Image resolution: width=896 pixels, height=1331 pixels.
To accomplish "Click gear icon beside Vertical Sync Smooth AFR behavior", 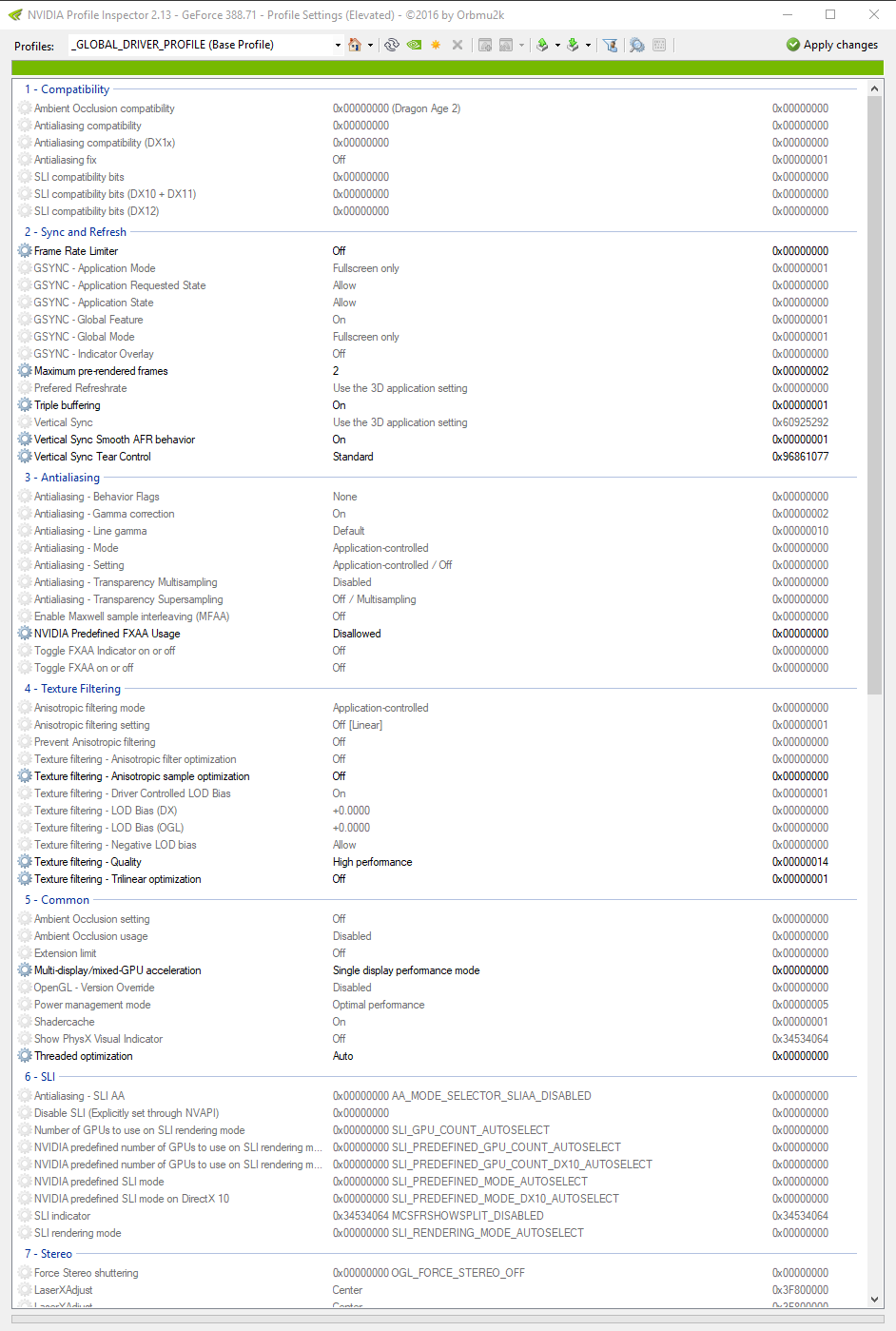I will tap(25, 440).
